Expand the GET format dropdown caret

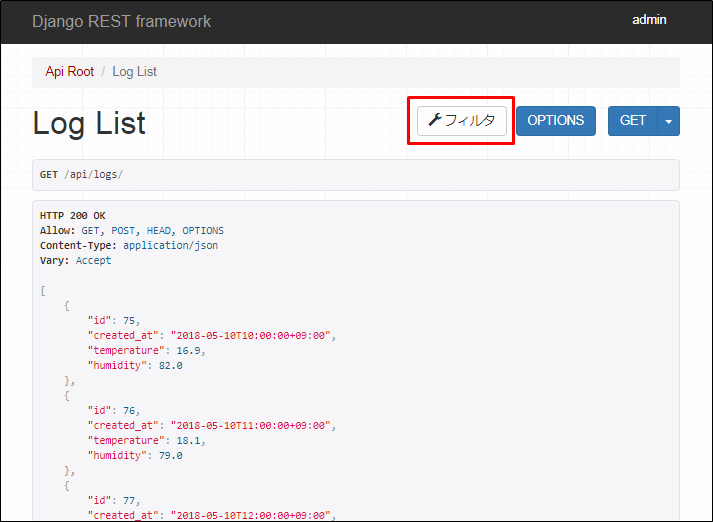coord(669,121)
